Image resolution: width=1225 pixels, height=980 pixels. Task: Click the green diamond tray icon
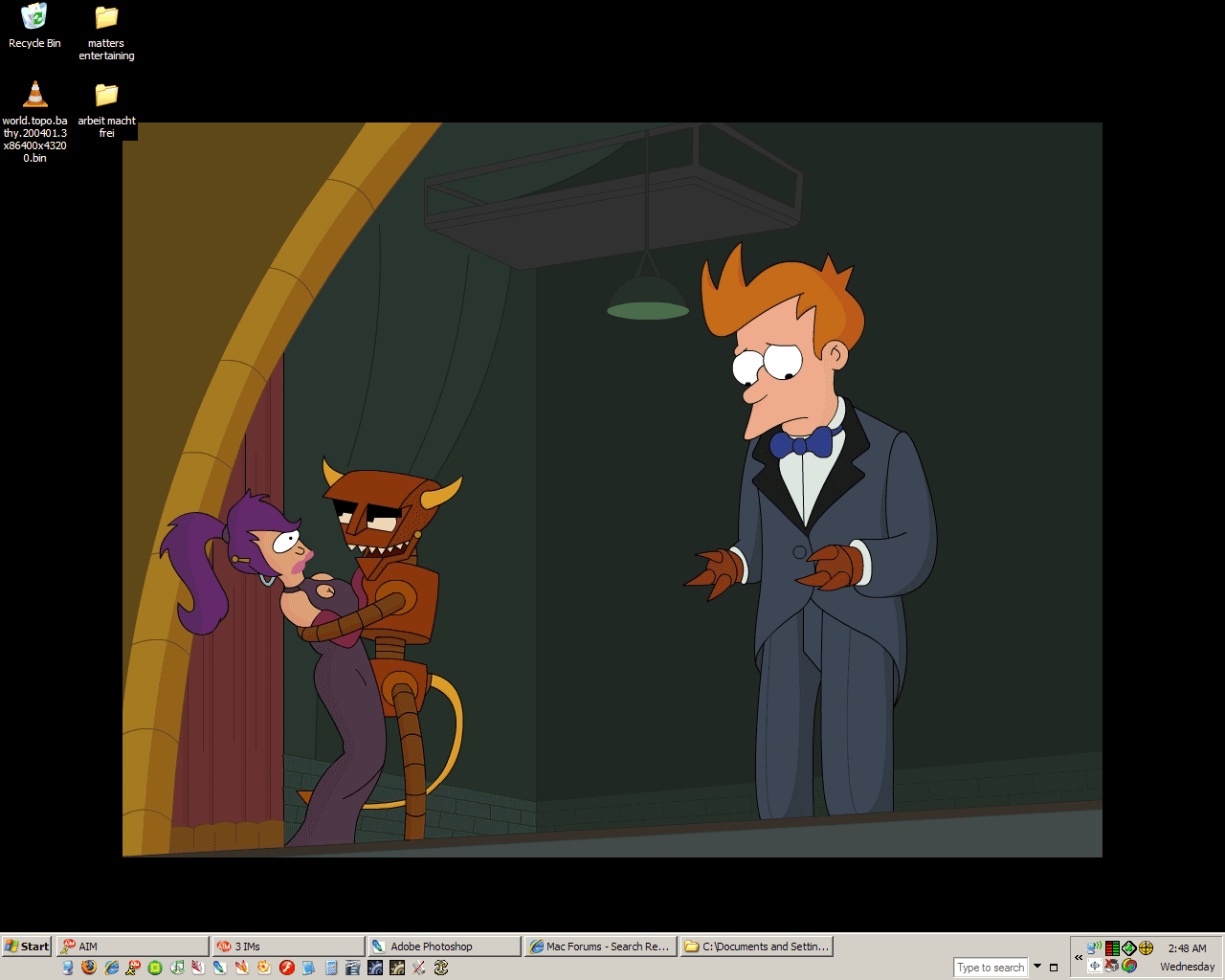(x=1129, y=948)
